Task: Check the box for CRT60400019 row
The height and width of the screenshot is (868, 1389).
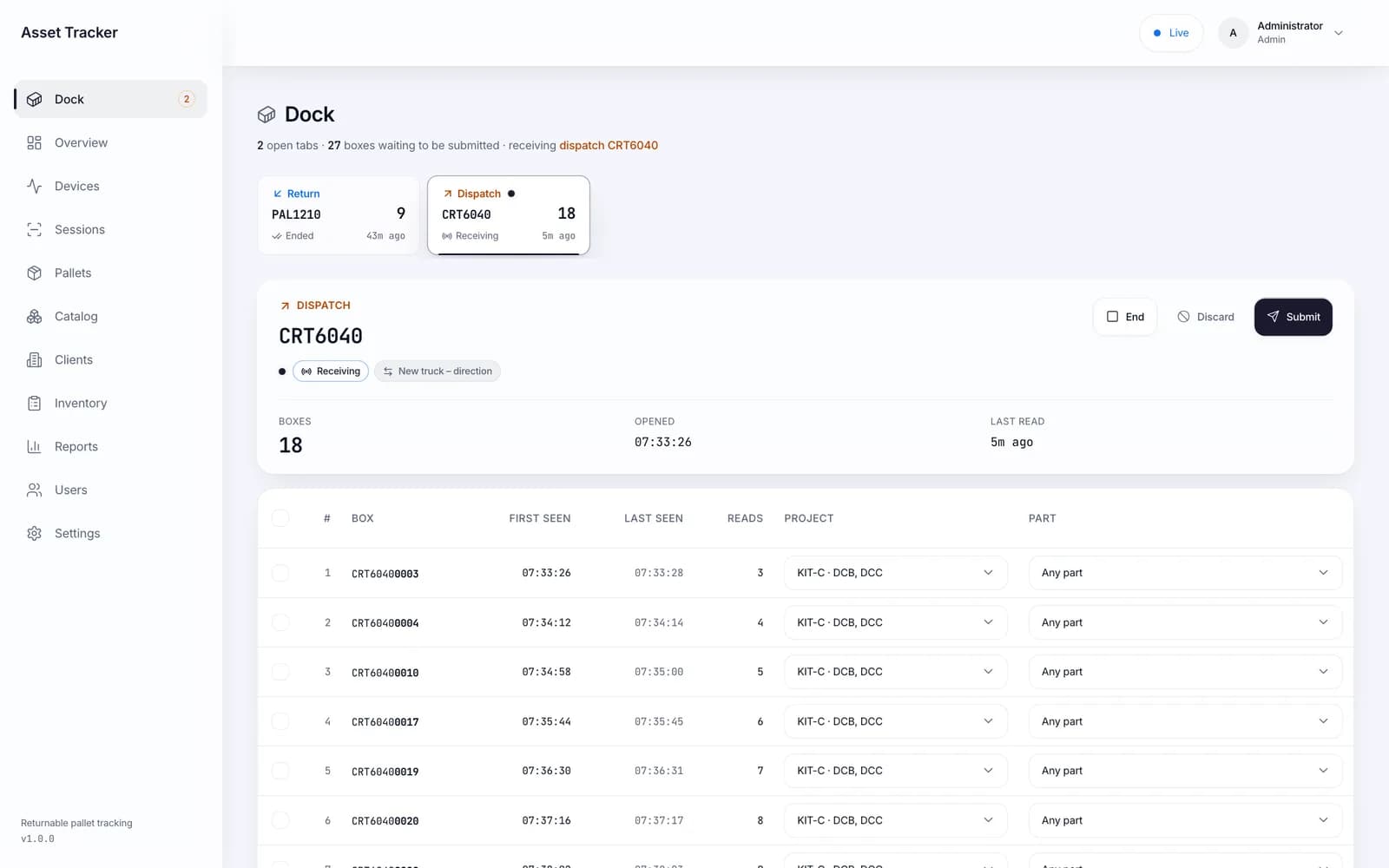Action: [x=280, y=771]
